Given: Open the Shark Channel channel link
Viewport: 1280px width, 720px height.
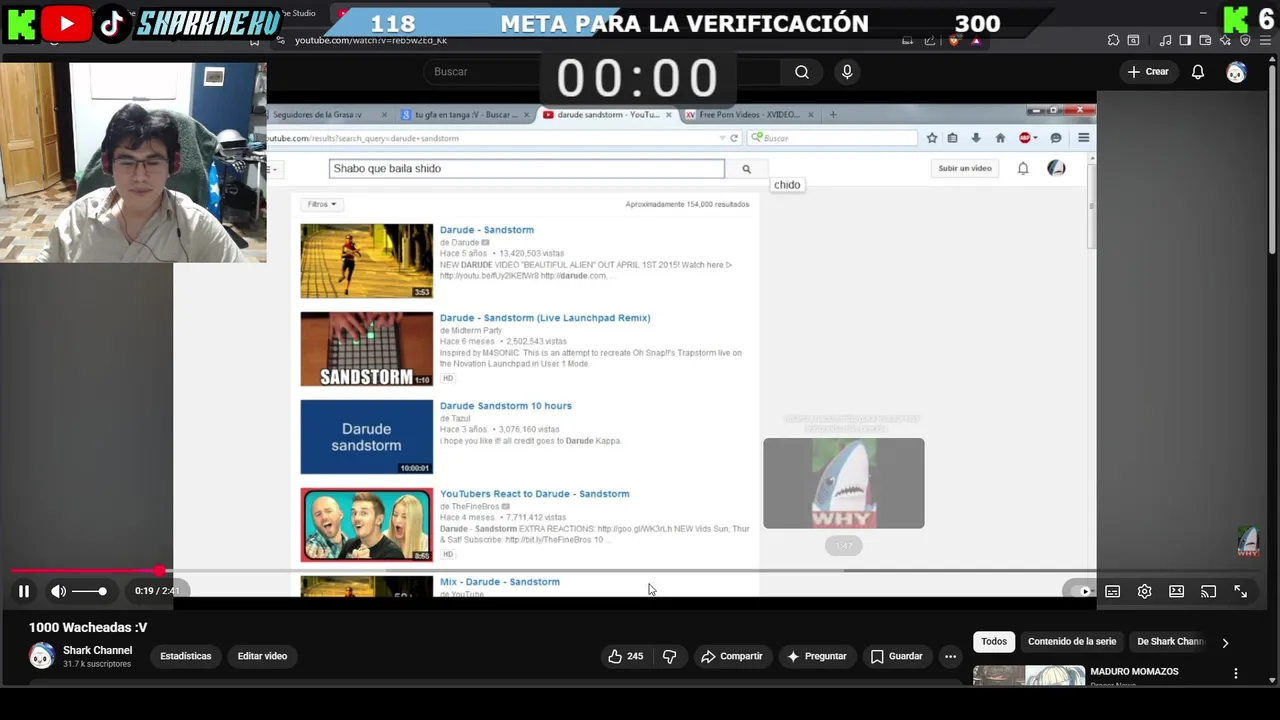Looking at the screenshot, I should click(97, 650).
